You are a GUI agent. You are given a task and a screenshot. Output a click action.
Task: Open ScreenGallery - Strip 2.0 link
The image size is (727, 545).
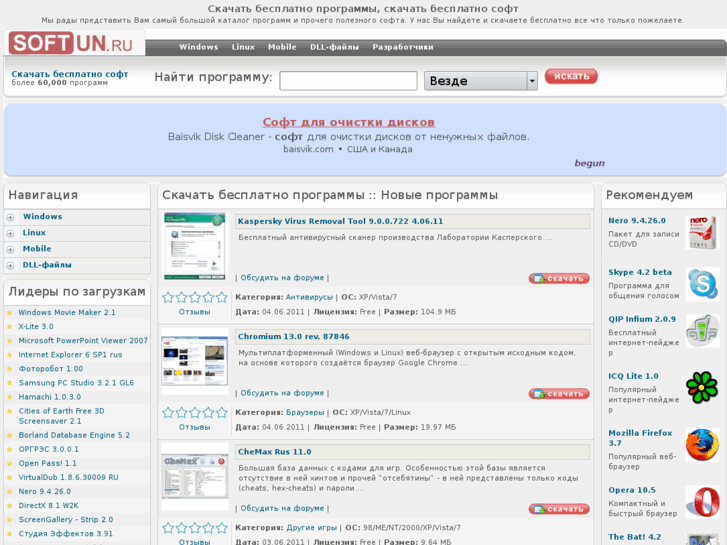tap(66, 519)
